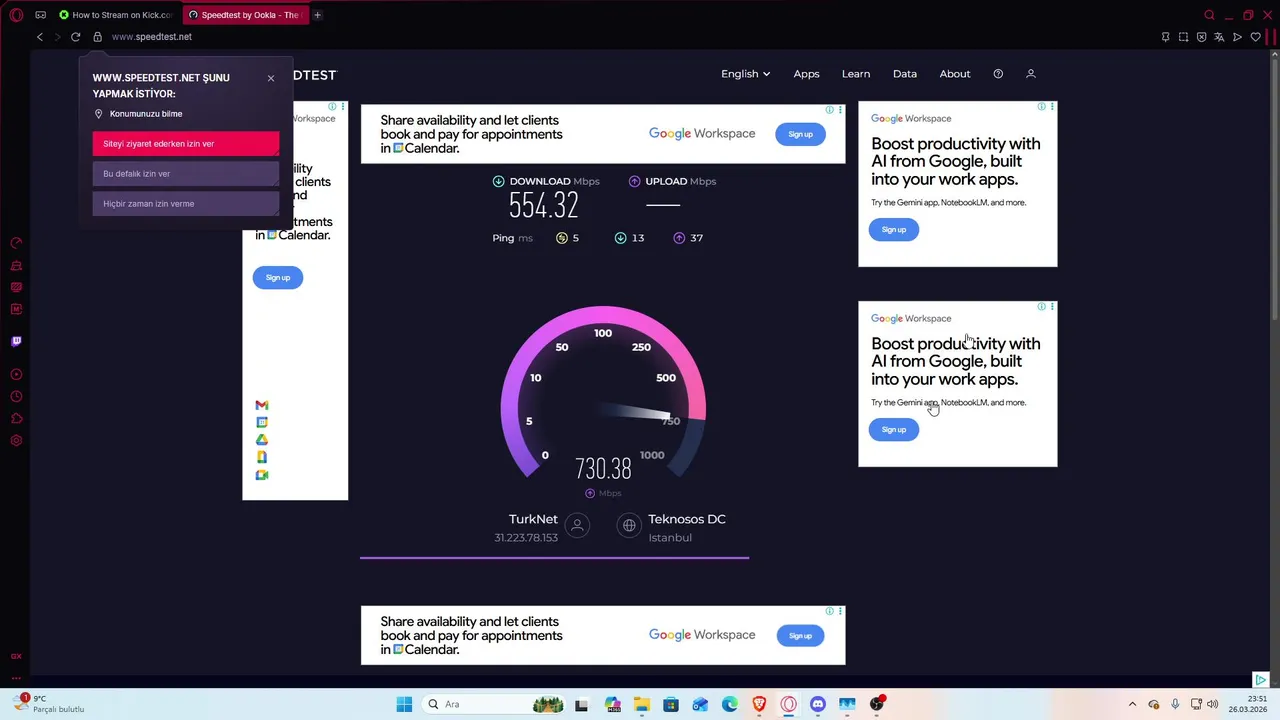Open GX Corner gamepad icon in tab bar

[x=40, y=15]
